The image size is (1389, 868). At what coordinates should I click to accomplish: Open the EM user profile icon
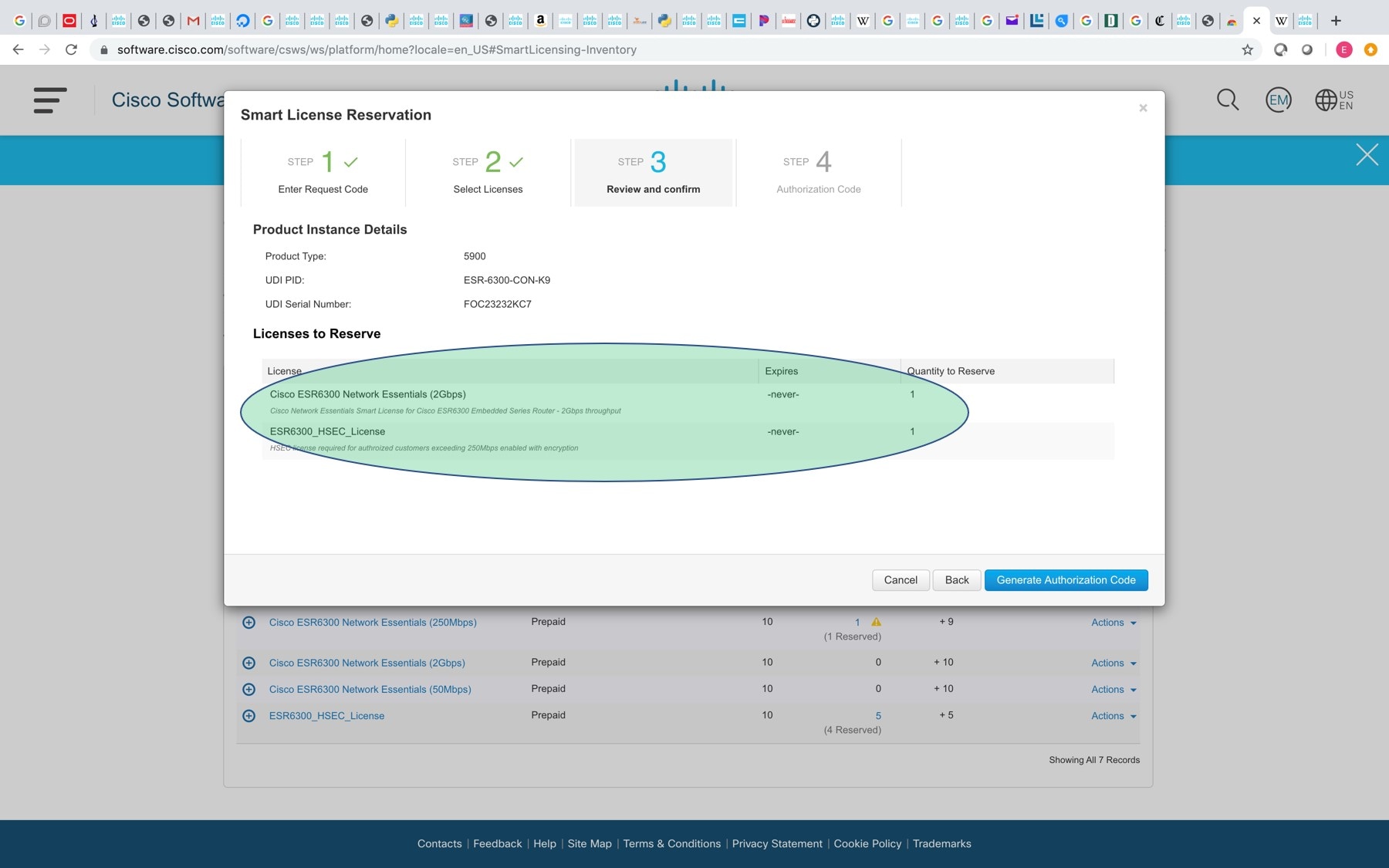tap(1279, 100)
